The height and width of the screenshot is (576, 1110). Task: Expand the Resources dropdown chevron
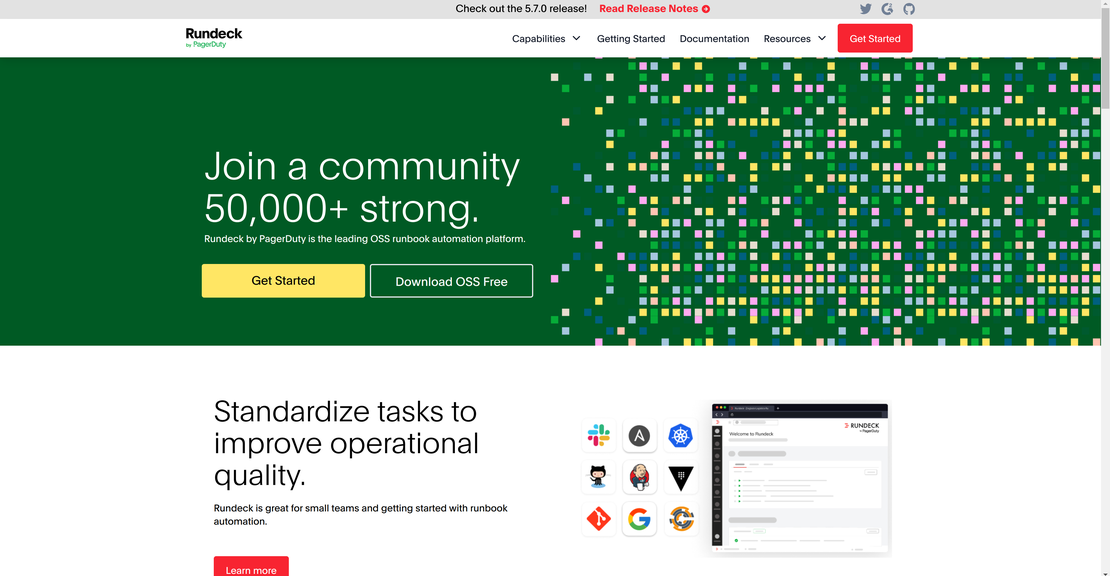click(x=822, y=38)
